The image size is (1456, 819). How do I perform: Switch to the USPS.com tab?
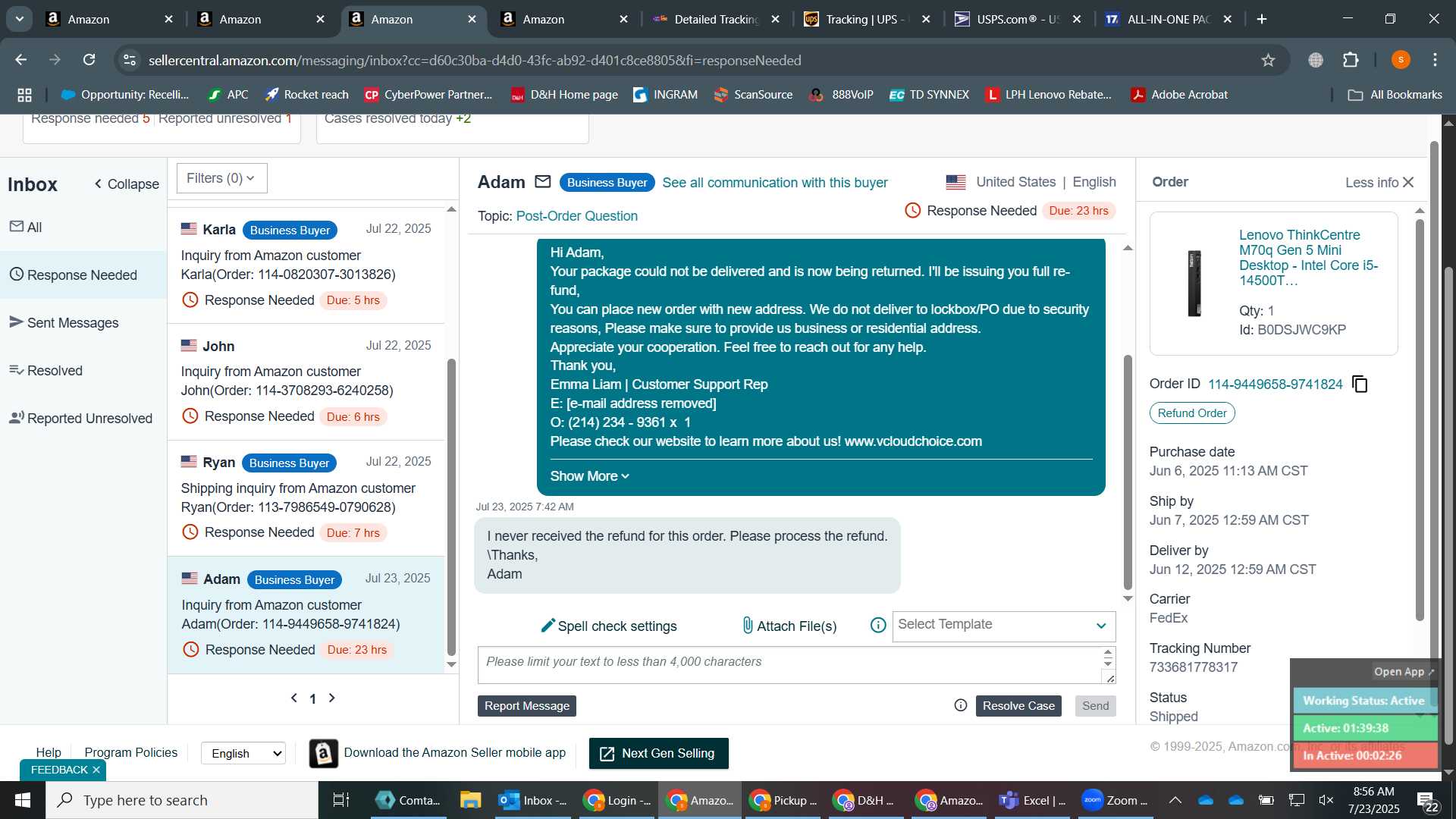[1018, 19]
